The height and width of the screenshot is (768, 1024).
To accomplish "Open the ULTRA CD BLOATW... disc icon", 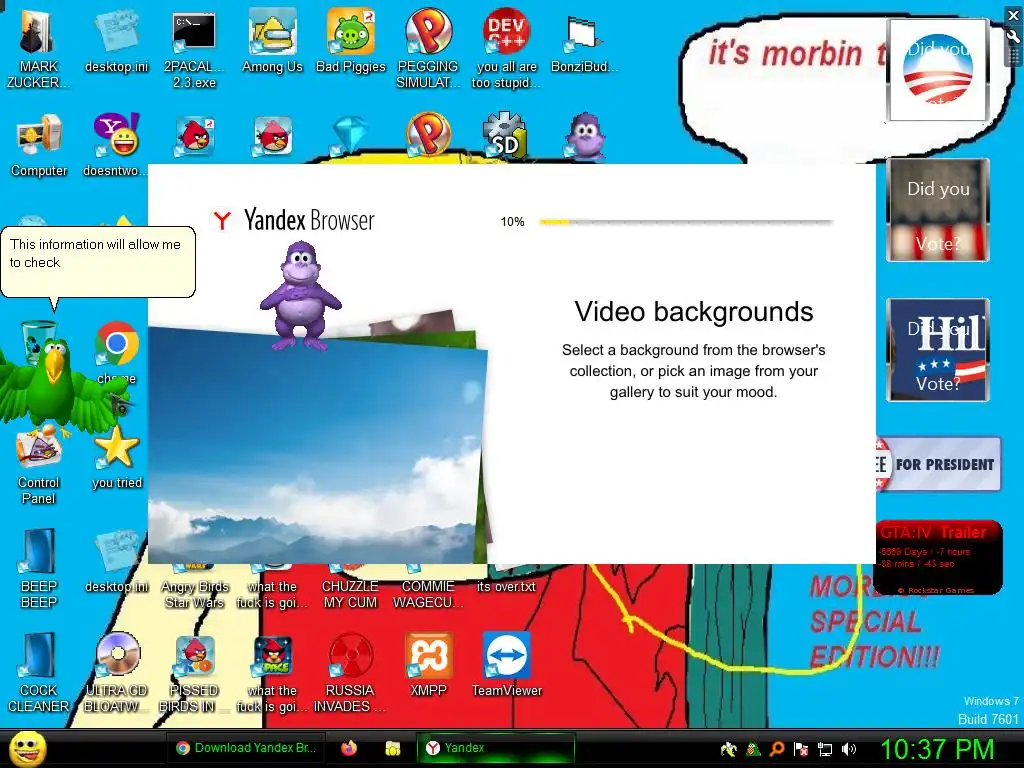I will click(116, 673).
